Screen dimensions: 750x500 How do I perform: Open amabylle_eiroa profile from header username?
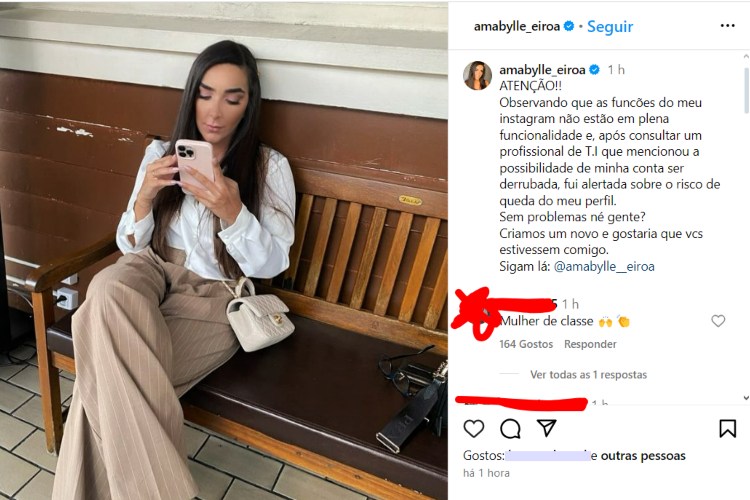[x=517, y=26]
